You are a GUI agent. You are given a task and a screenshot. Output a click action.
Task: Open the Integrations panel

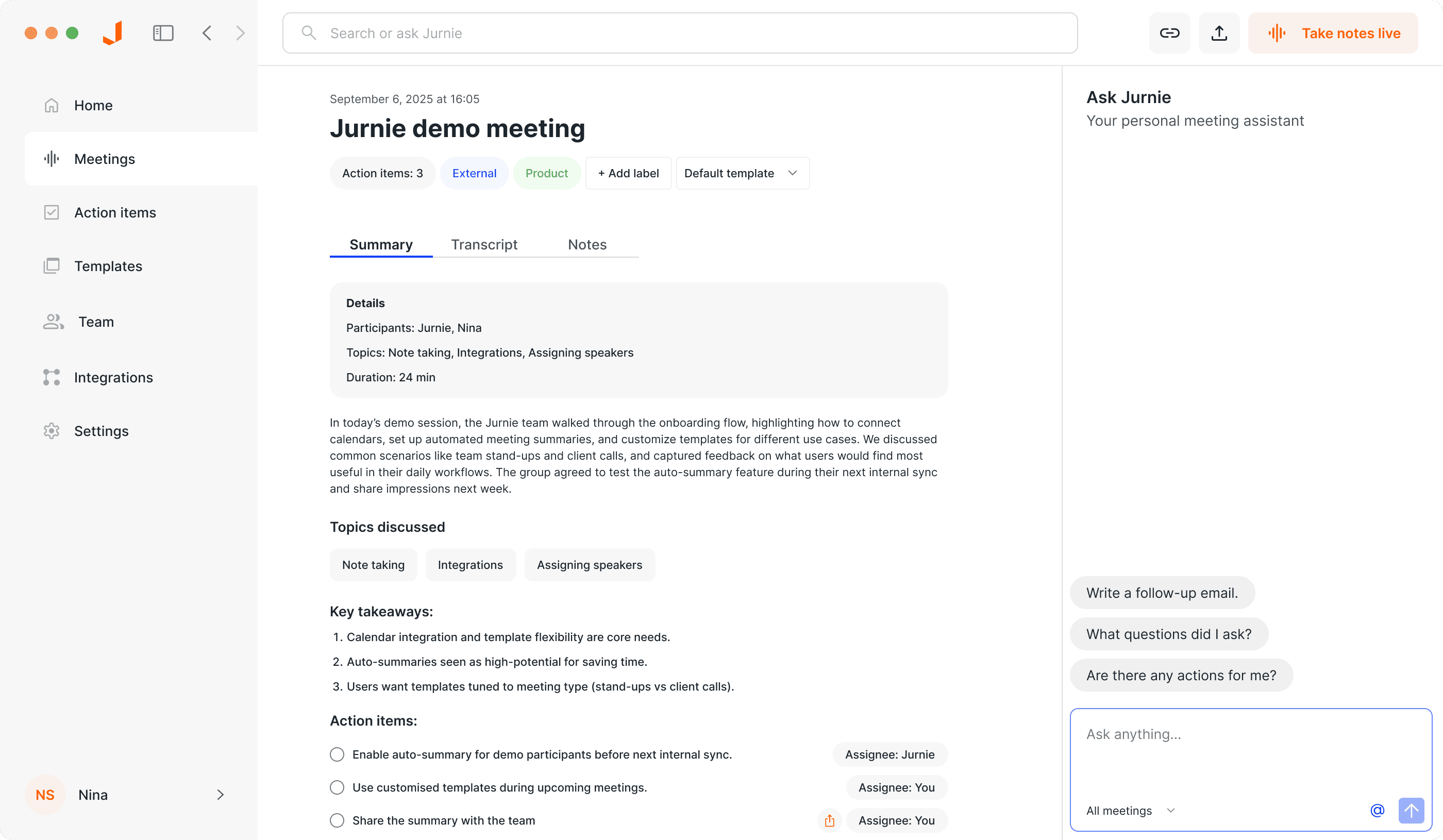click(x=113, y=377)
